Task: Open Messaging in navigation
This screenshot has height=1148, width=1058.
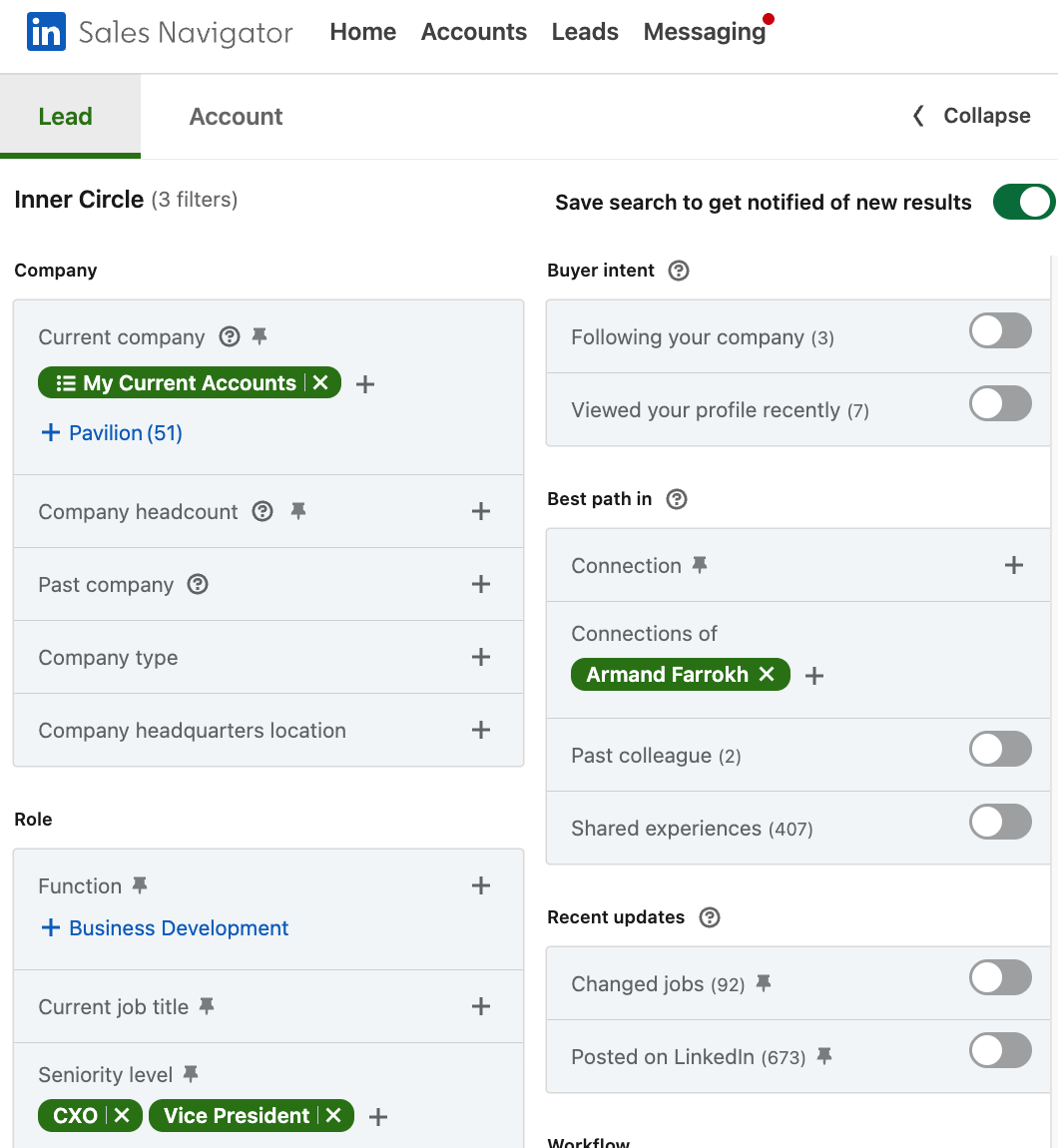Action: tap(705, 32)
